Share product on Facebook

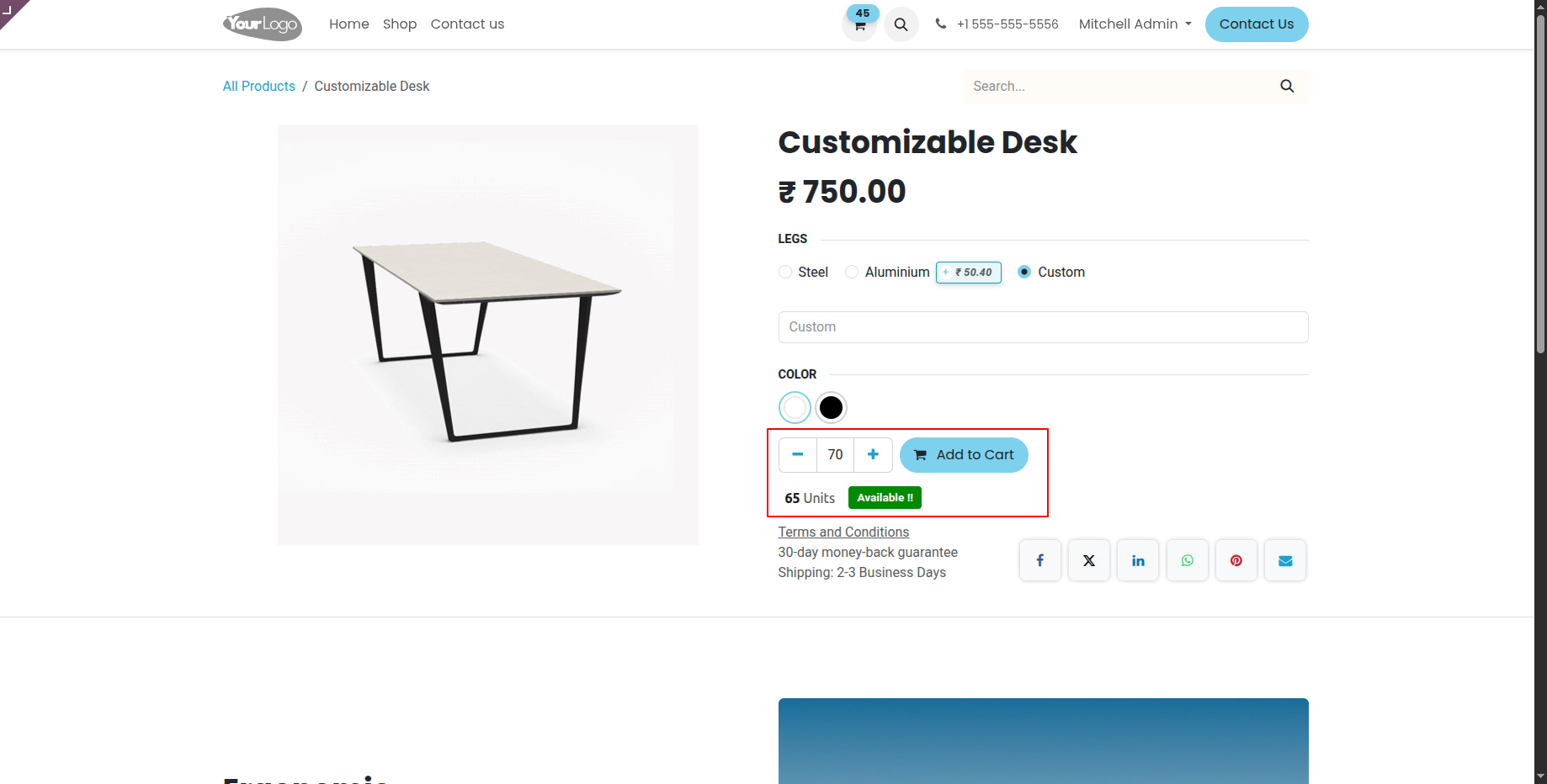click(1040, 560)
